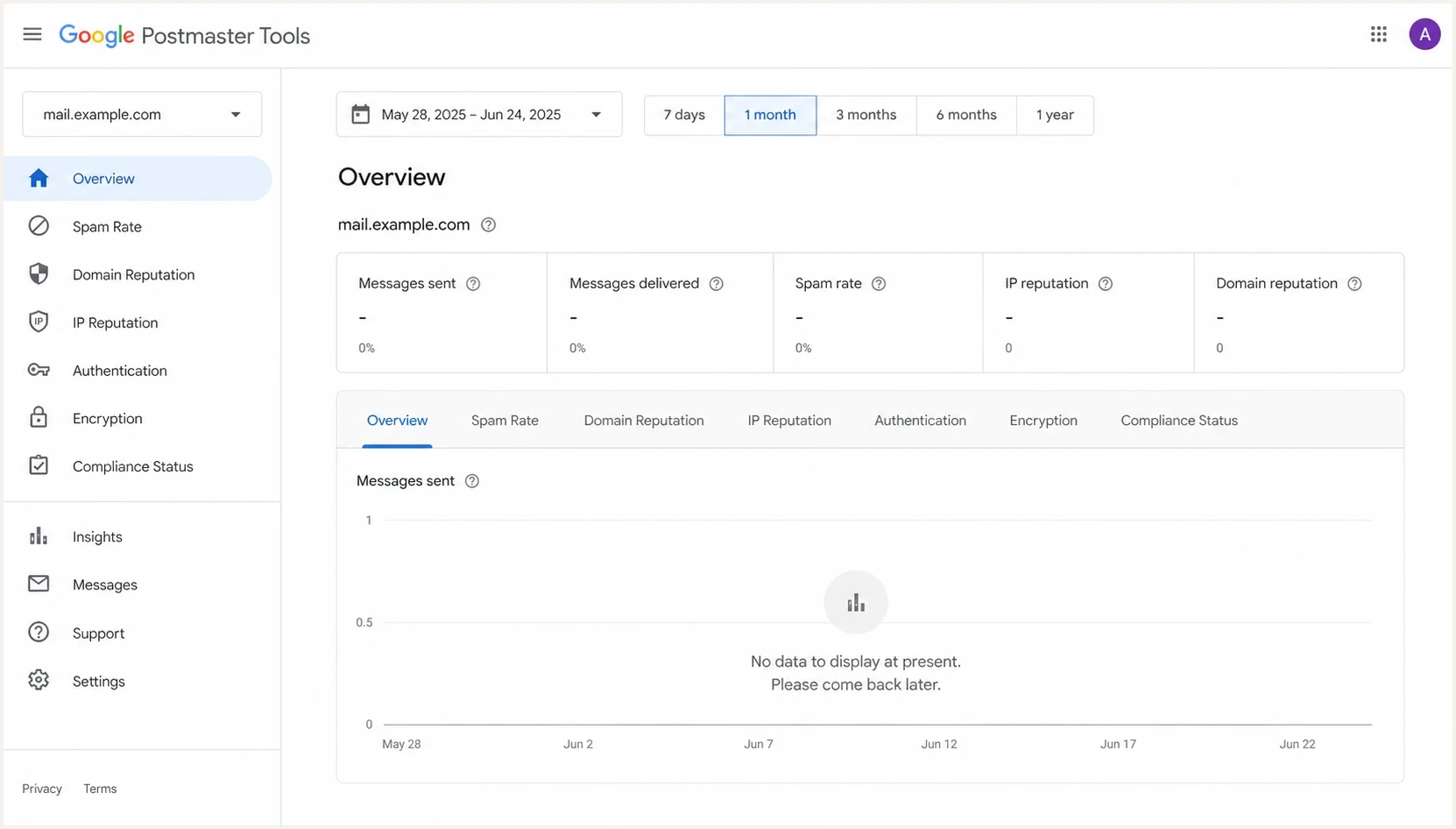Click the Messages envelope icon
Screen dimensions: 1456x829
click(x=39, y=584)
